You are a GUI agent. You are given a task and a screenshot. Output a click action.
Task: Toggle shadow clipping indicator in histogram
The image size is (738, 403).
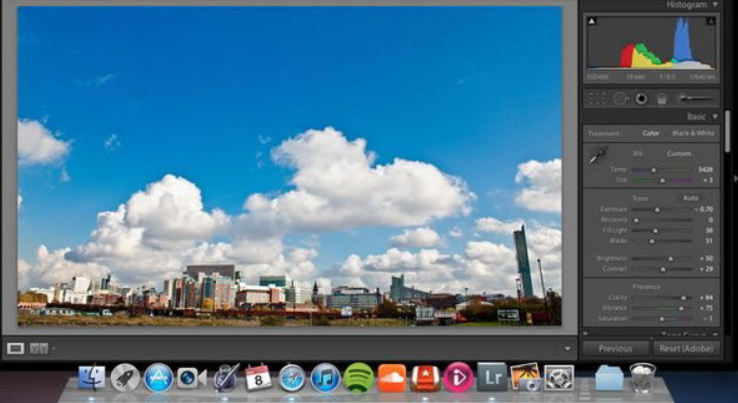point(591,22)
